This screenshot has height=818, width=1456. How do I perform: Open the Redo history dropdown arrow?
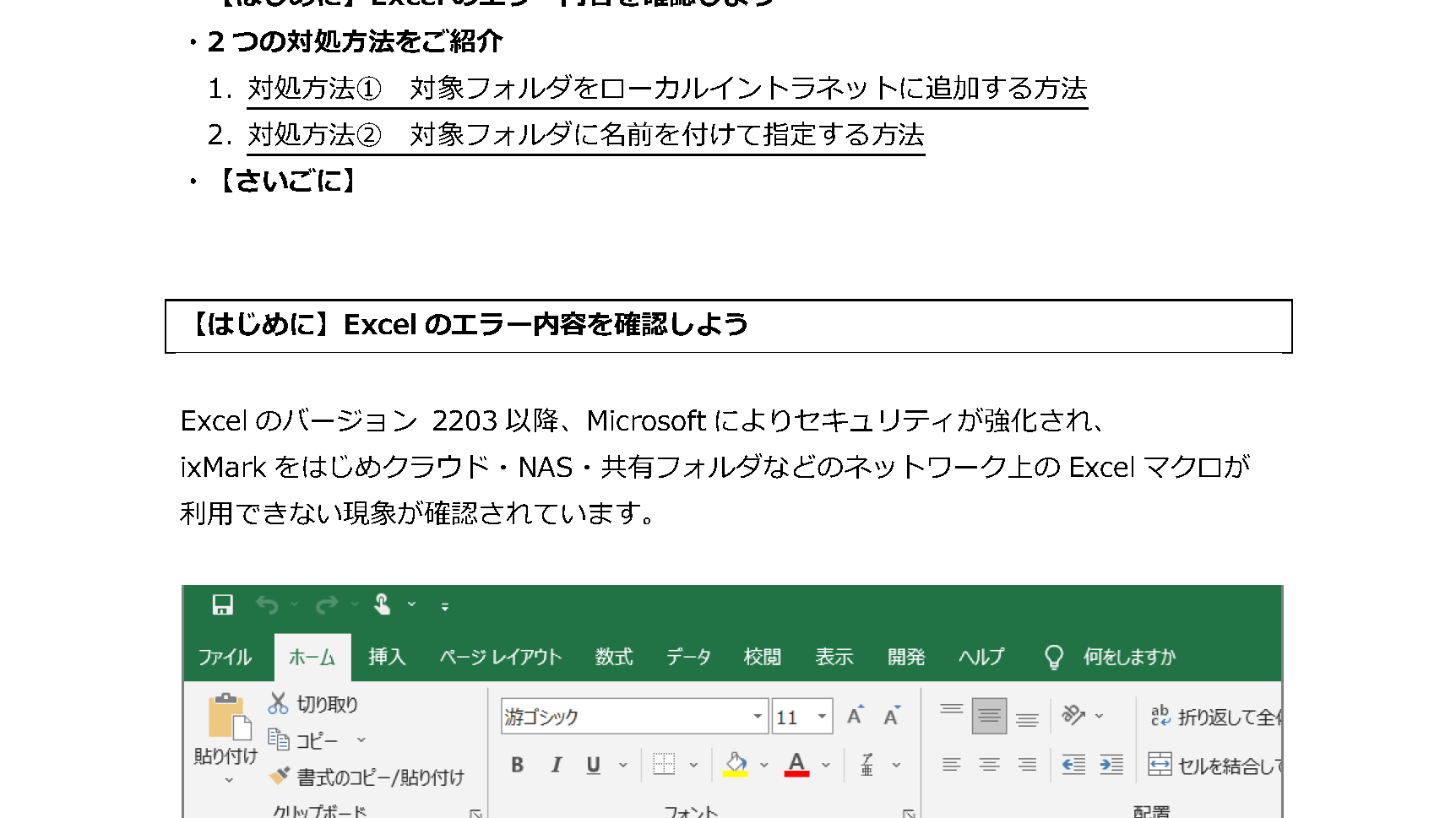pos(355,604)
